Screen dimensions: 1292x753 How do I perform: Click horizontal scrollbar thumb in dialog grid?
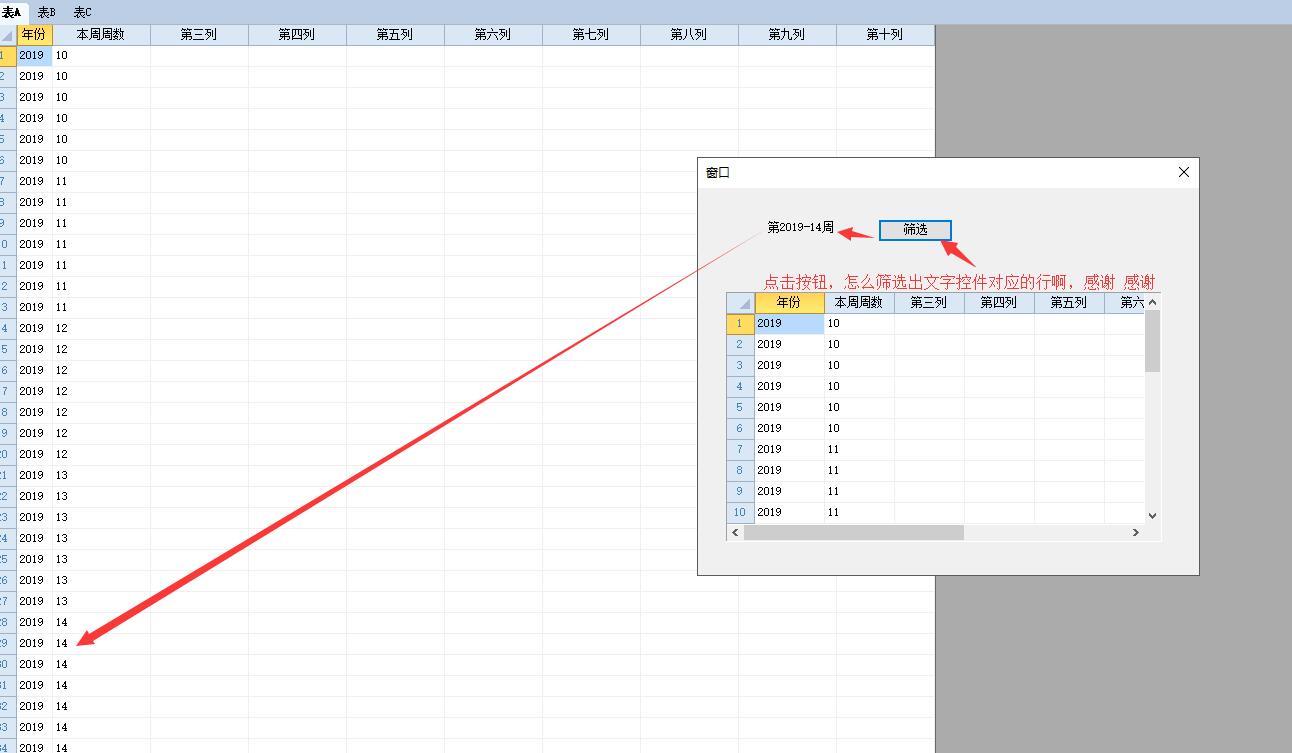pyautogui.click(x=853, y=533)
